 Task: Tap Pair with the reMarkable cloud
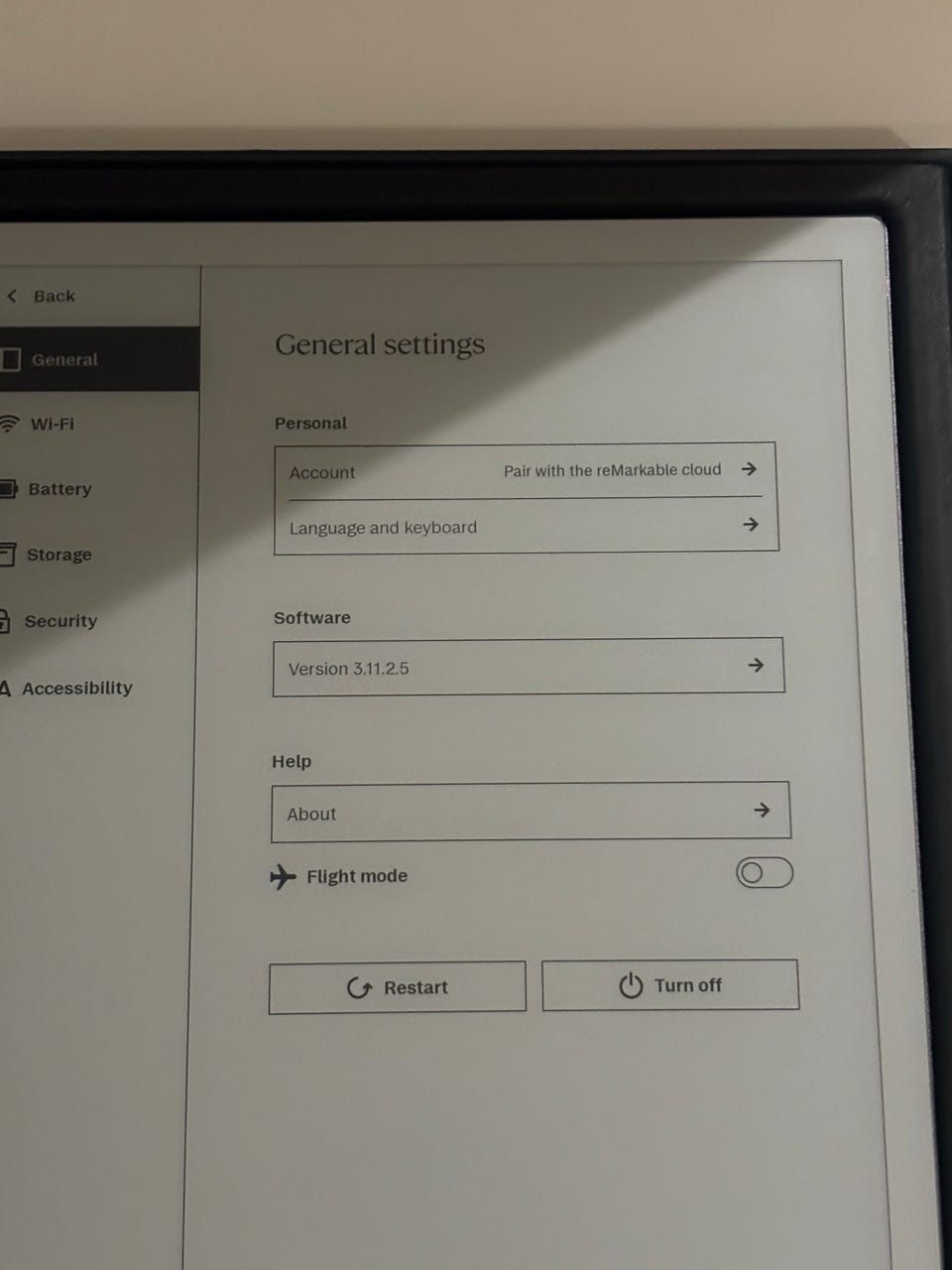coord(613,470)
